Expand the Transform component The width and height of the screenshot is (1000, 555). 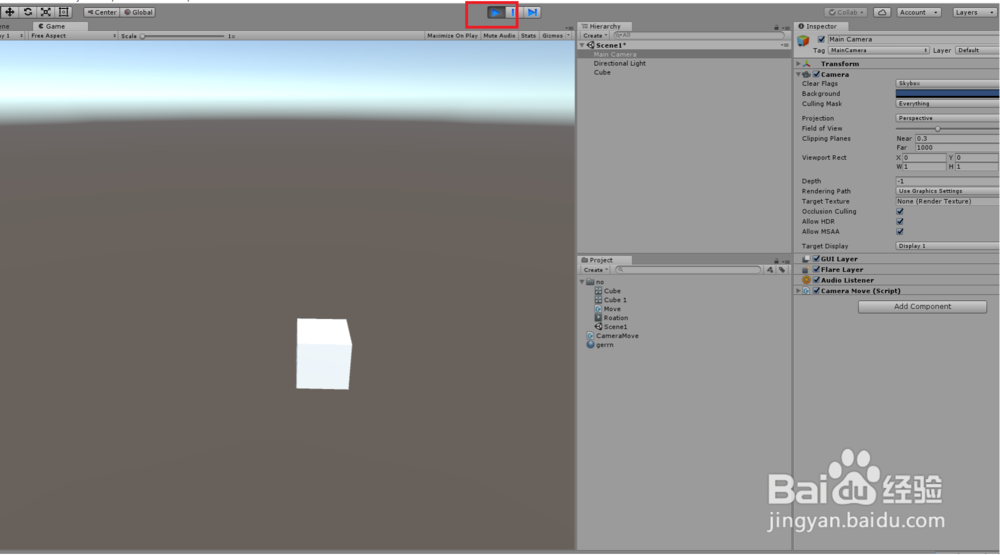coord(798,64)
